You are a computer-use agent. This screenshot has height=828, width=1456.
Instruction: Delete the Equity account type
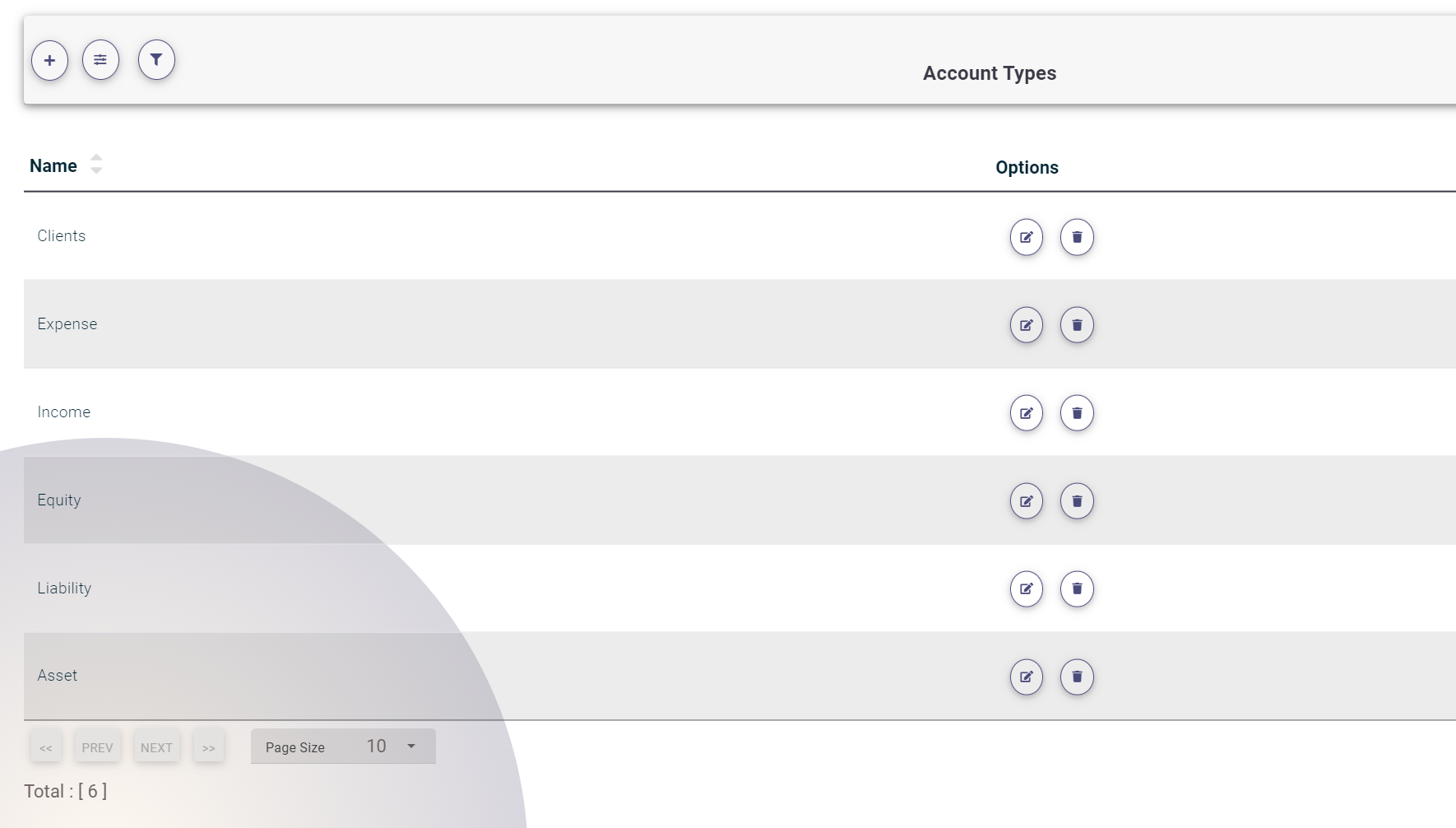point(1077,501)
